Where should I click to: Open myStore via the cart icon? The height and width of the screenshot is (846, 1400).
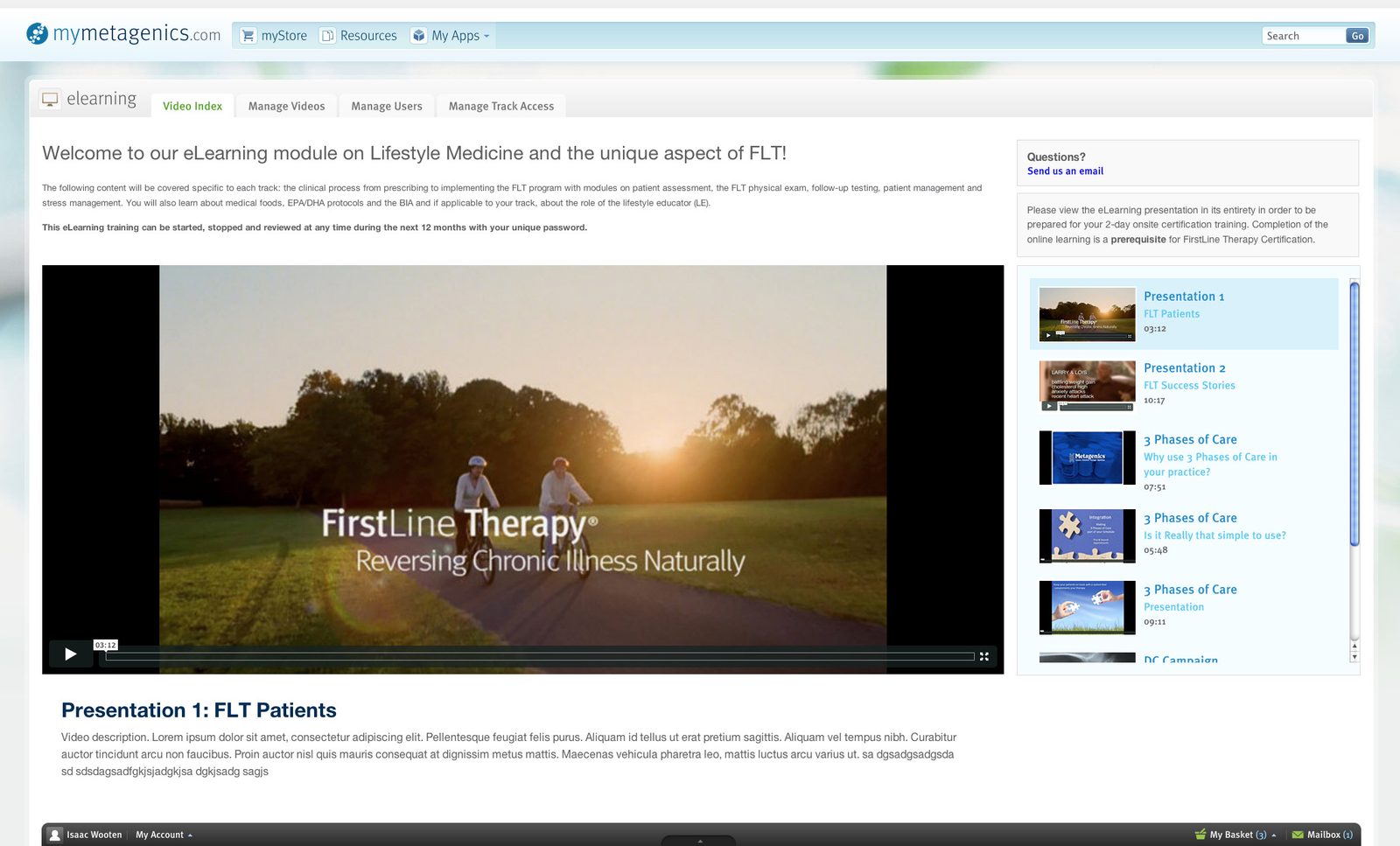(248, 36)
